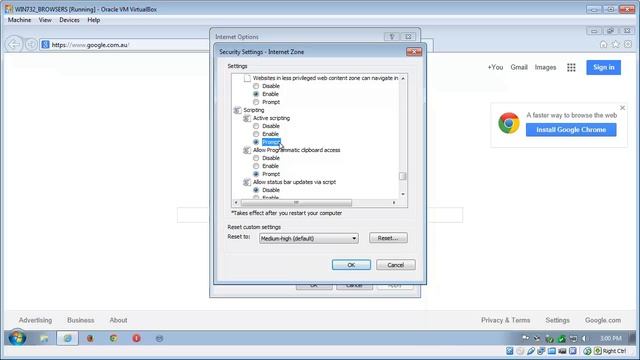Click the green checkmark tray icon
Image resolution: width=640 pixels, height=360 pixels.
pyautogui.click(x=562, y=338)
